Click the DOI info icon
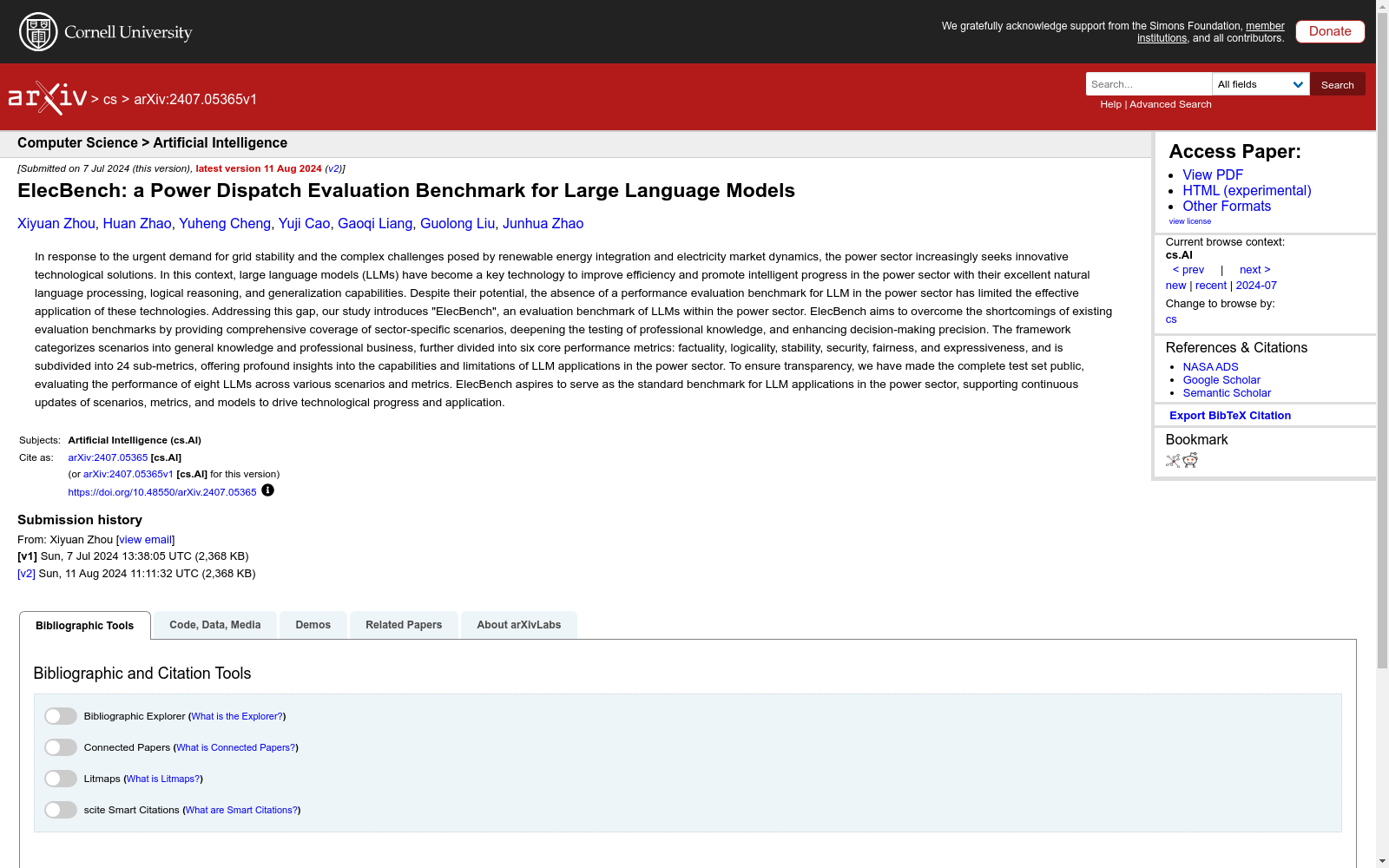Viewport: 1389px width, 868px height. point(267,490)
